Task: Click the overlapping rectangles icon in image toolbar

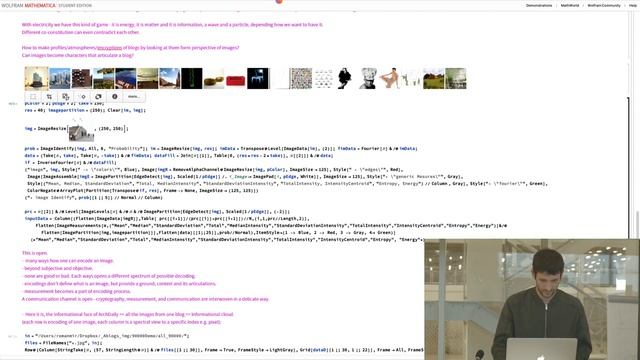Action: pos(98,97)
